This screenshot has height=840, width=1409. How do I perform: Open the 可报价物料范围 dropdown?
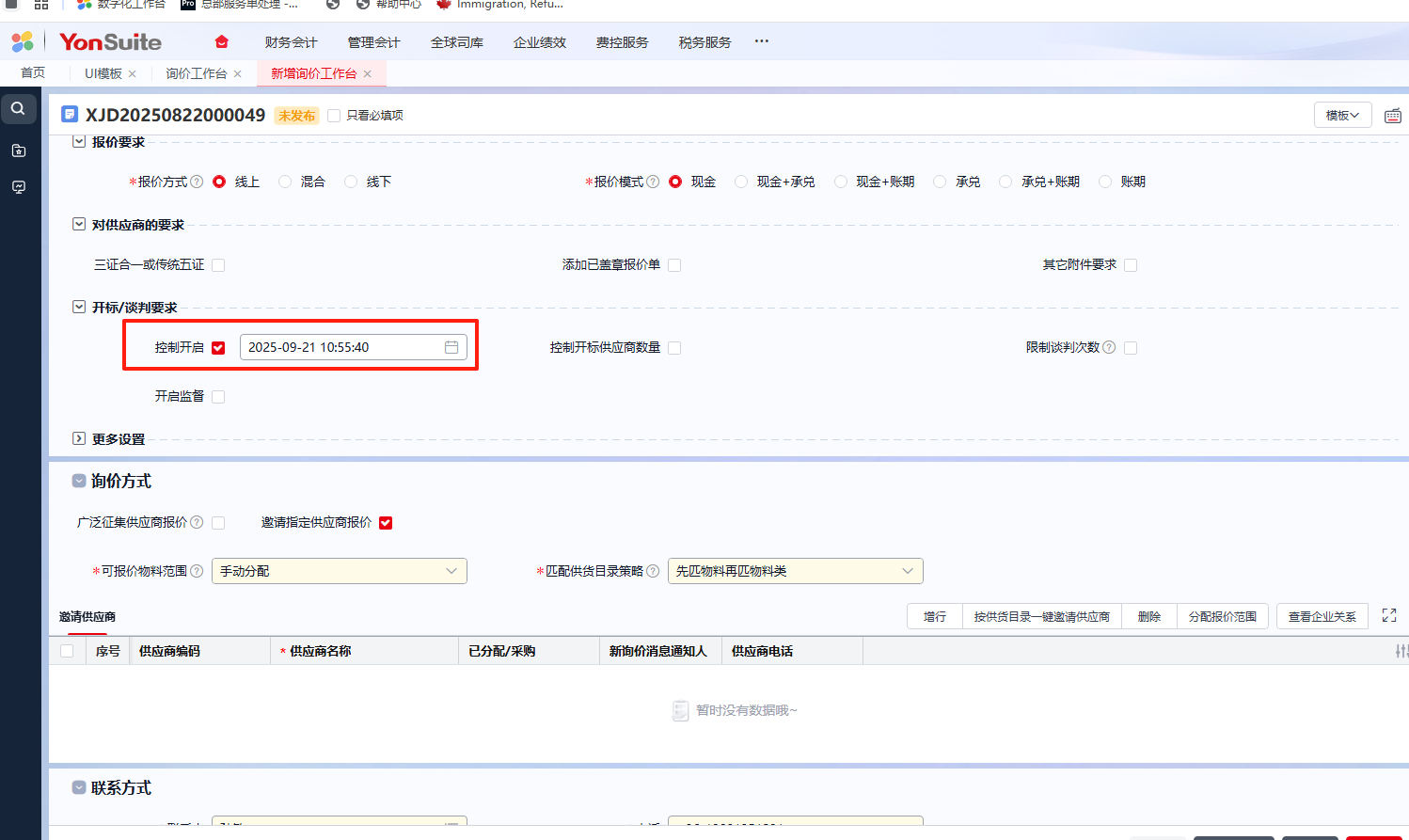pos(339,571)
